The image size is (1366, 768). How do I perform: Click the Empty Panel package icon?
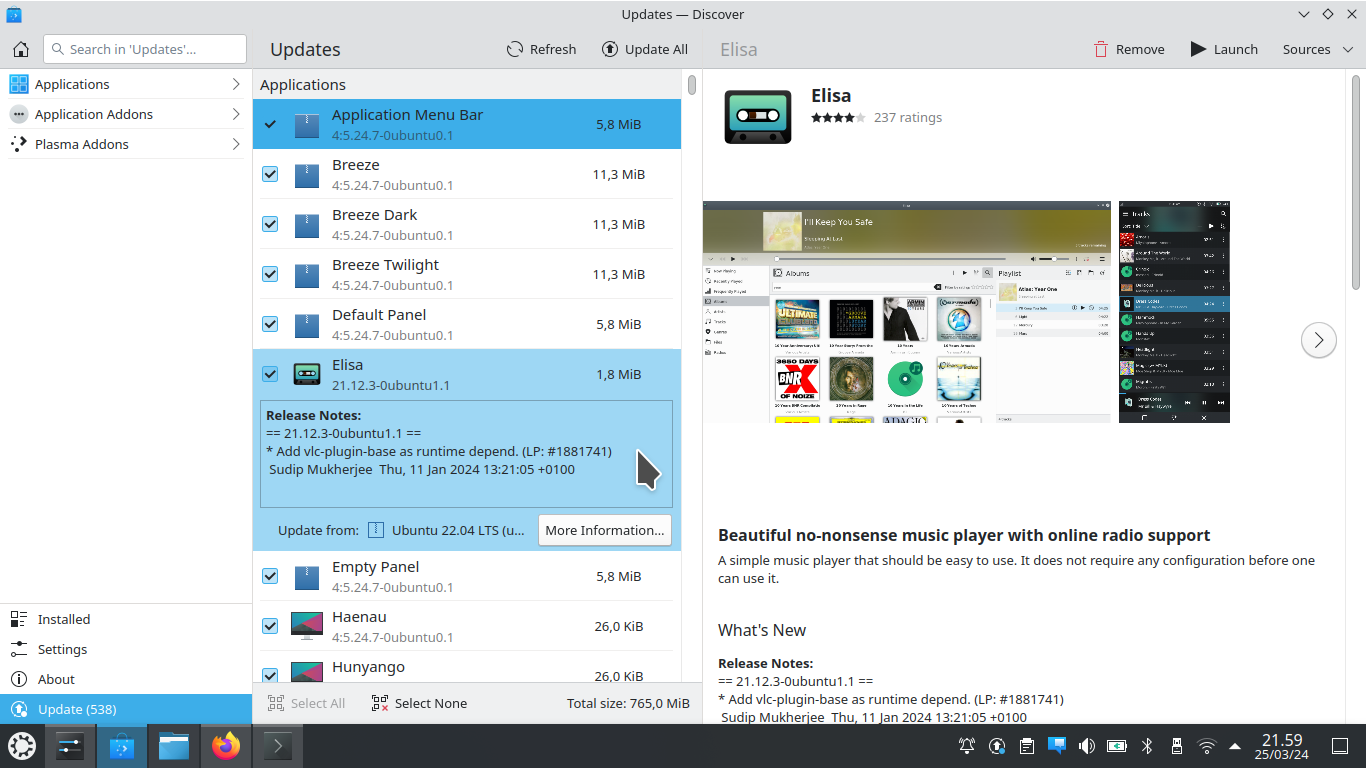pyautogui.click(x=307, y=577)
